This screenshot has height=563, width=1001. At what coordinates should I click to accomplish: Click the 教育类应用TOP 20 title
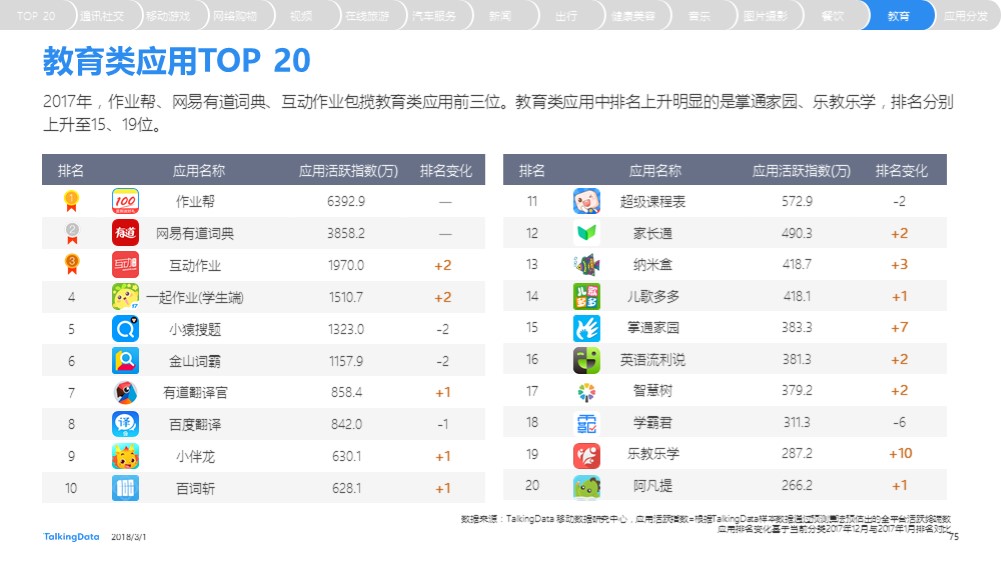click(x=176, y=61)
